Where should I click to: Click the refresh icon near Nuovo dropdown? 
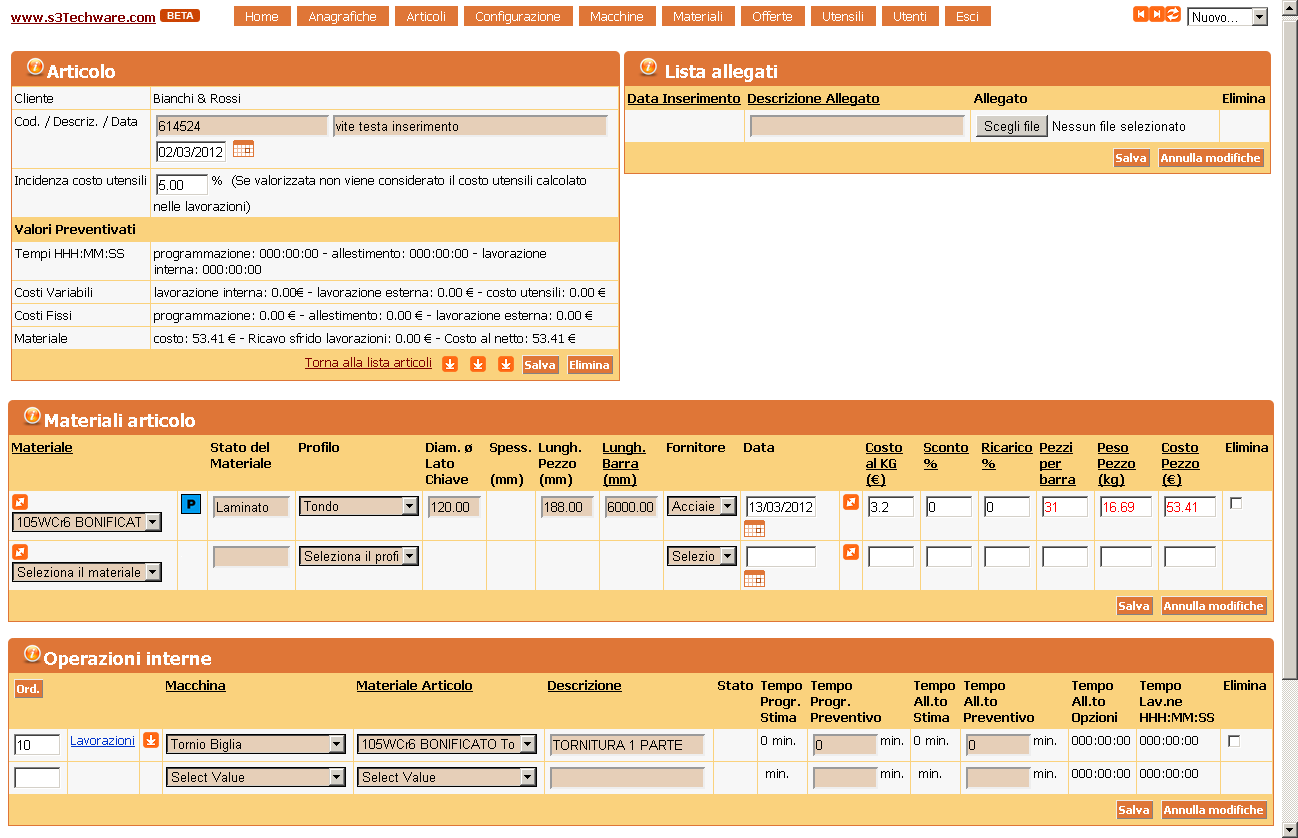tap(1173, 14)
